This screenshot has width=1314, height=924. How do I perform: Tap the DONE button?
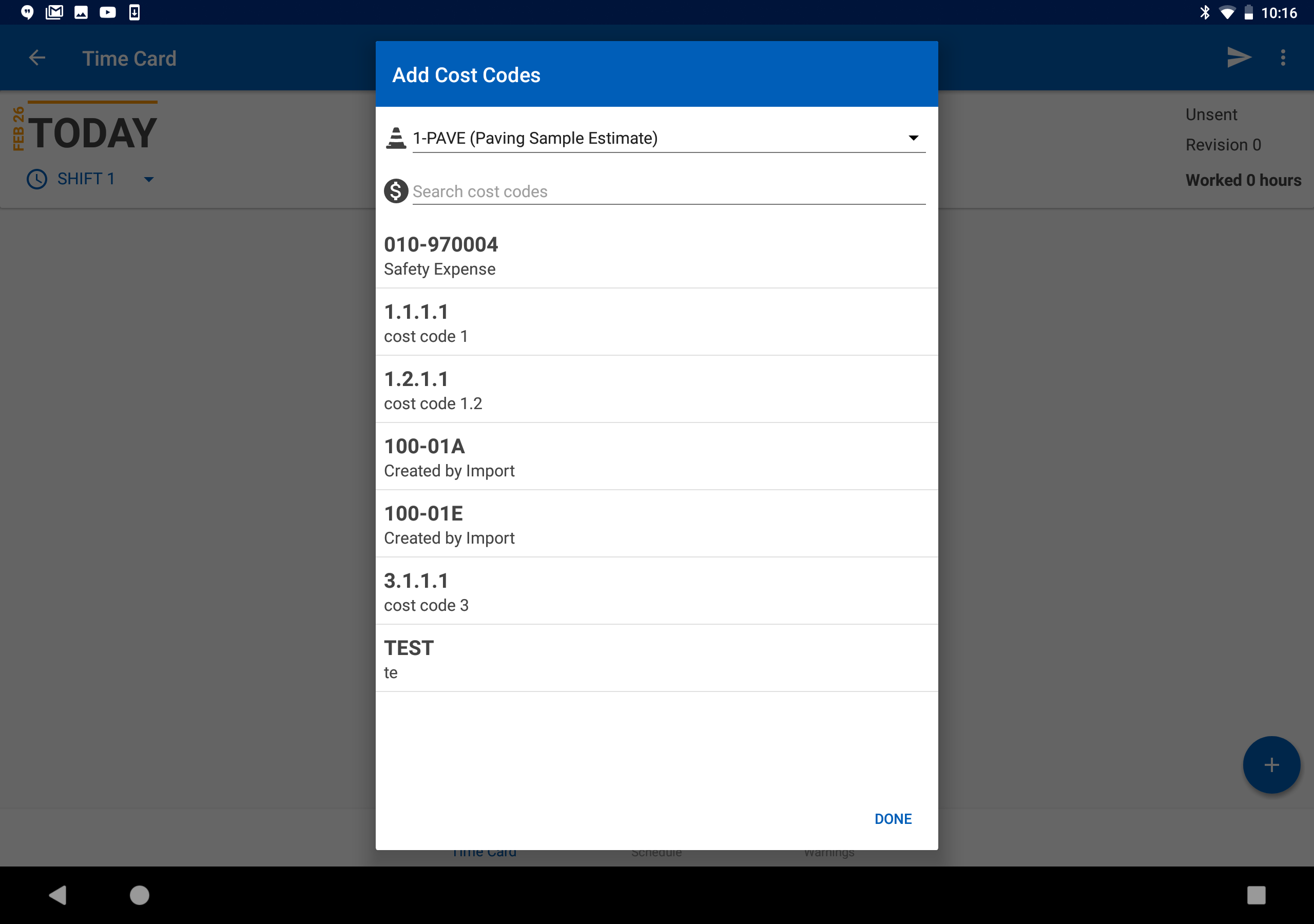point(893,819)
